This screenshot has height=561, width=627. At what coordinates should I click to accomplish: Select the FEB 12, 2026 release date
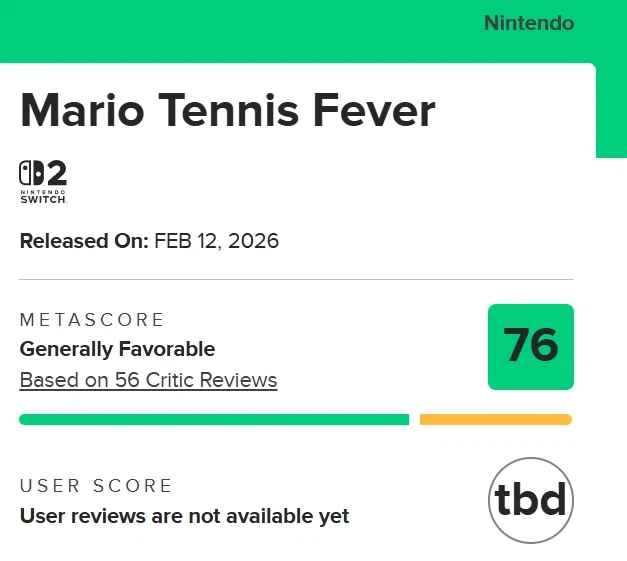coord(216,241)
